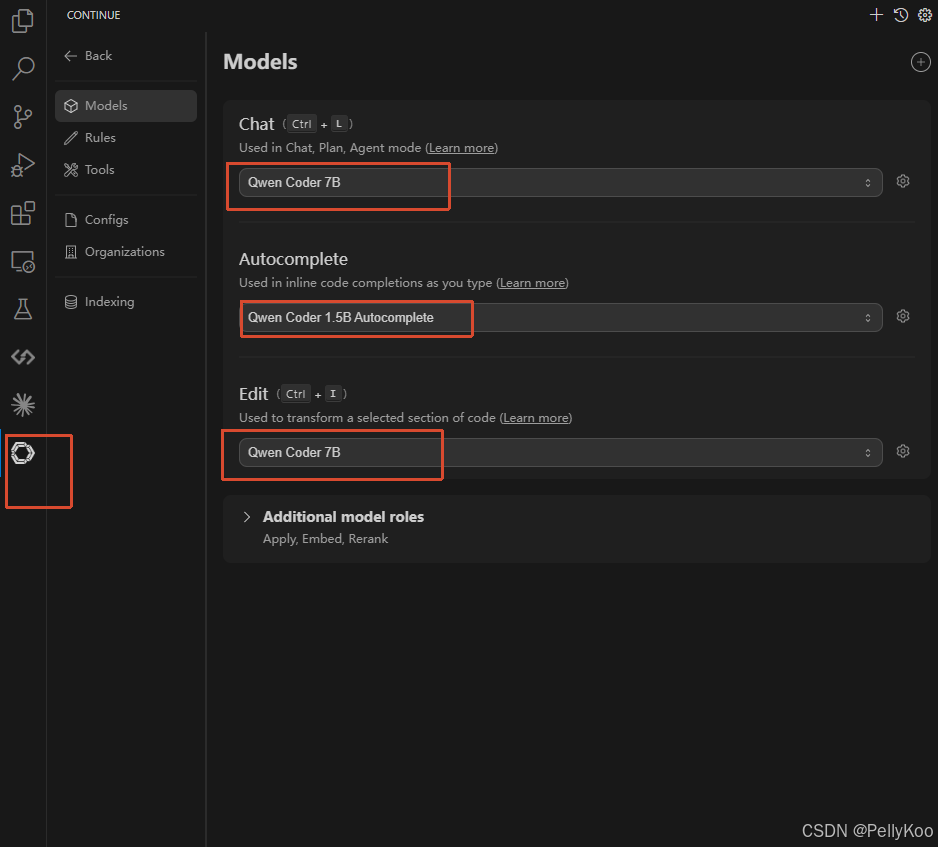Open the angle-bracket code icon view
938x847 pixels.
[x=23, y=357]
